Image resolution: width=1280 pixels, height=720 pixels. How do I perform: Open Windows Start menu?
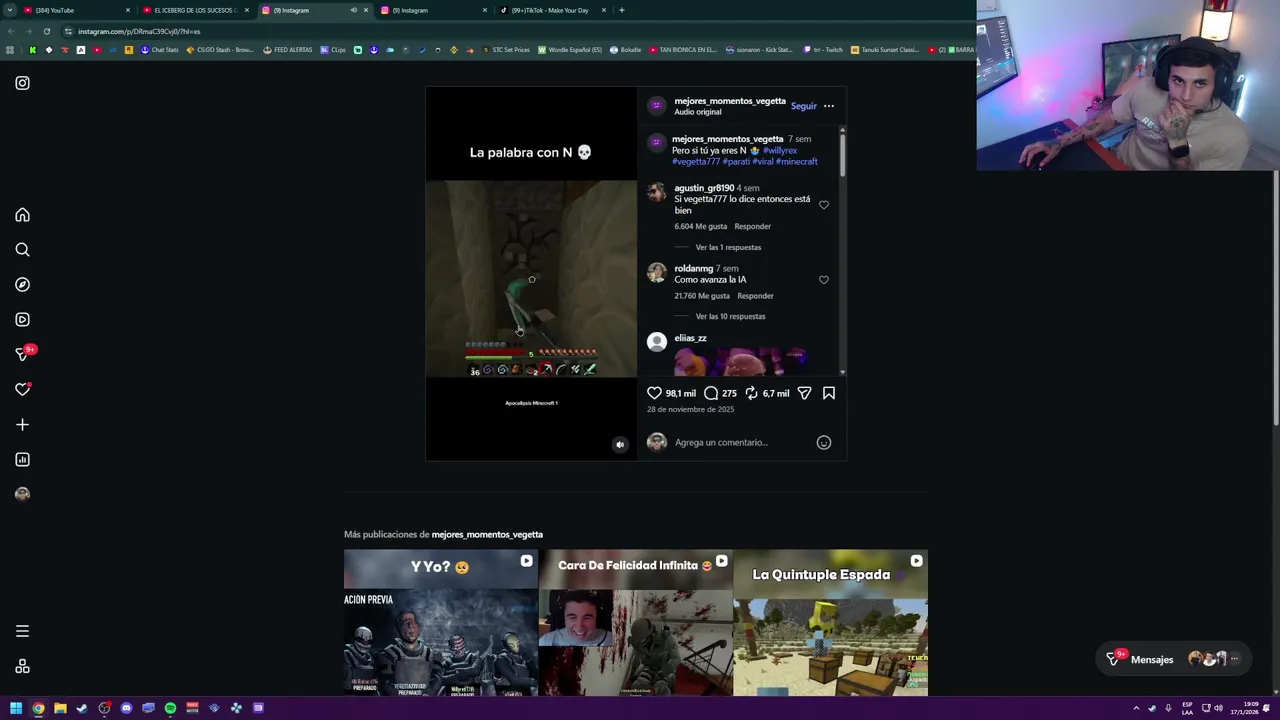pyautogui.click(x=16, y=708)
